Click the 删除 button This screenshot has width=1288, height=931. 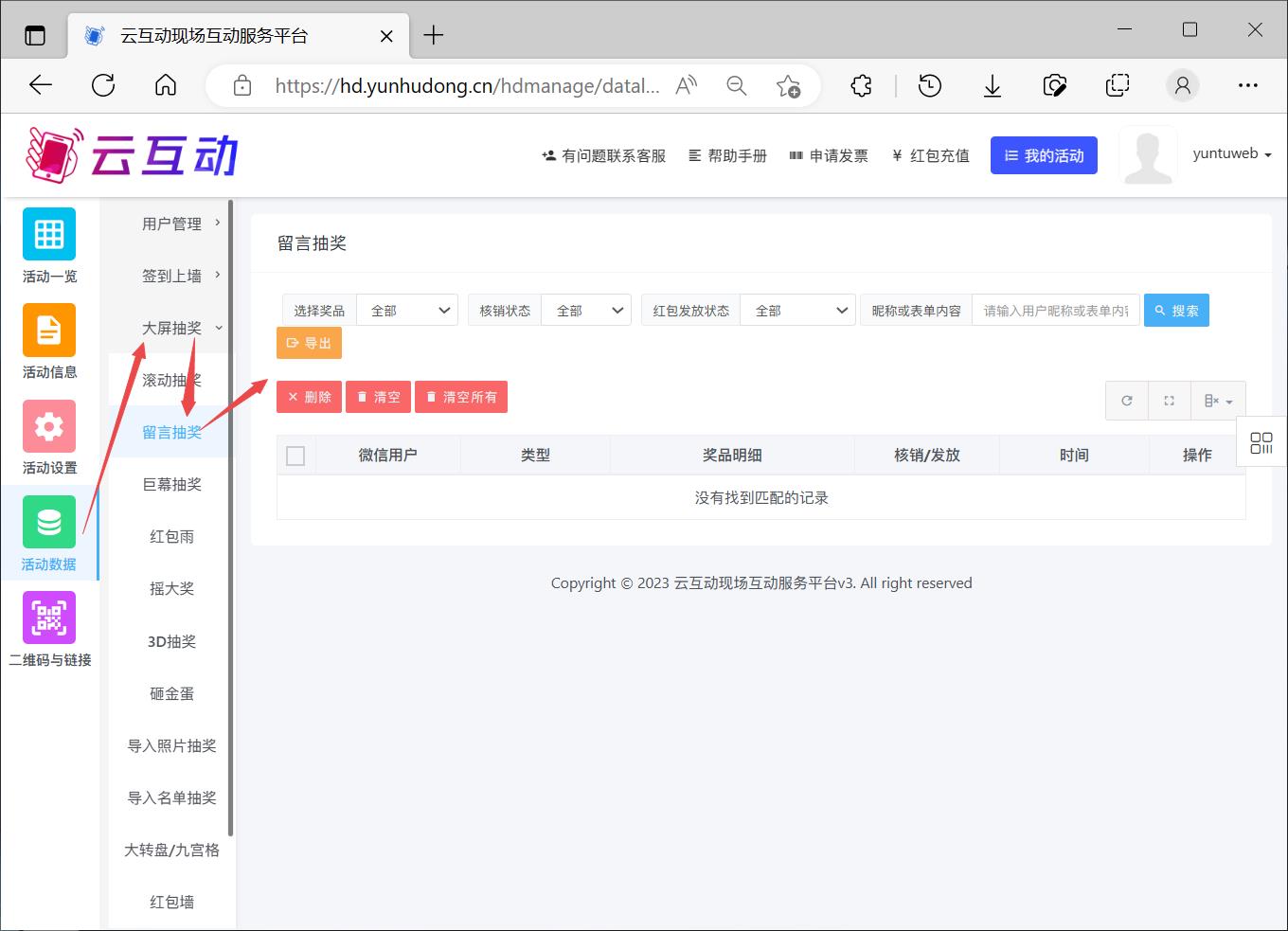click(309, 397)
